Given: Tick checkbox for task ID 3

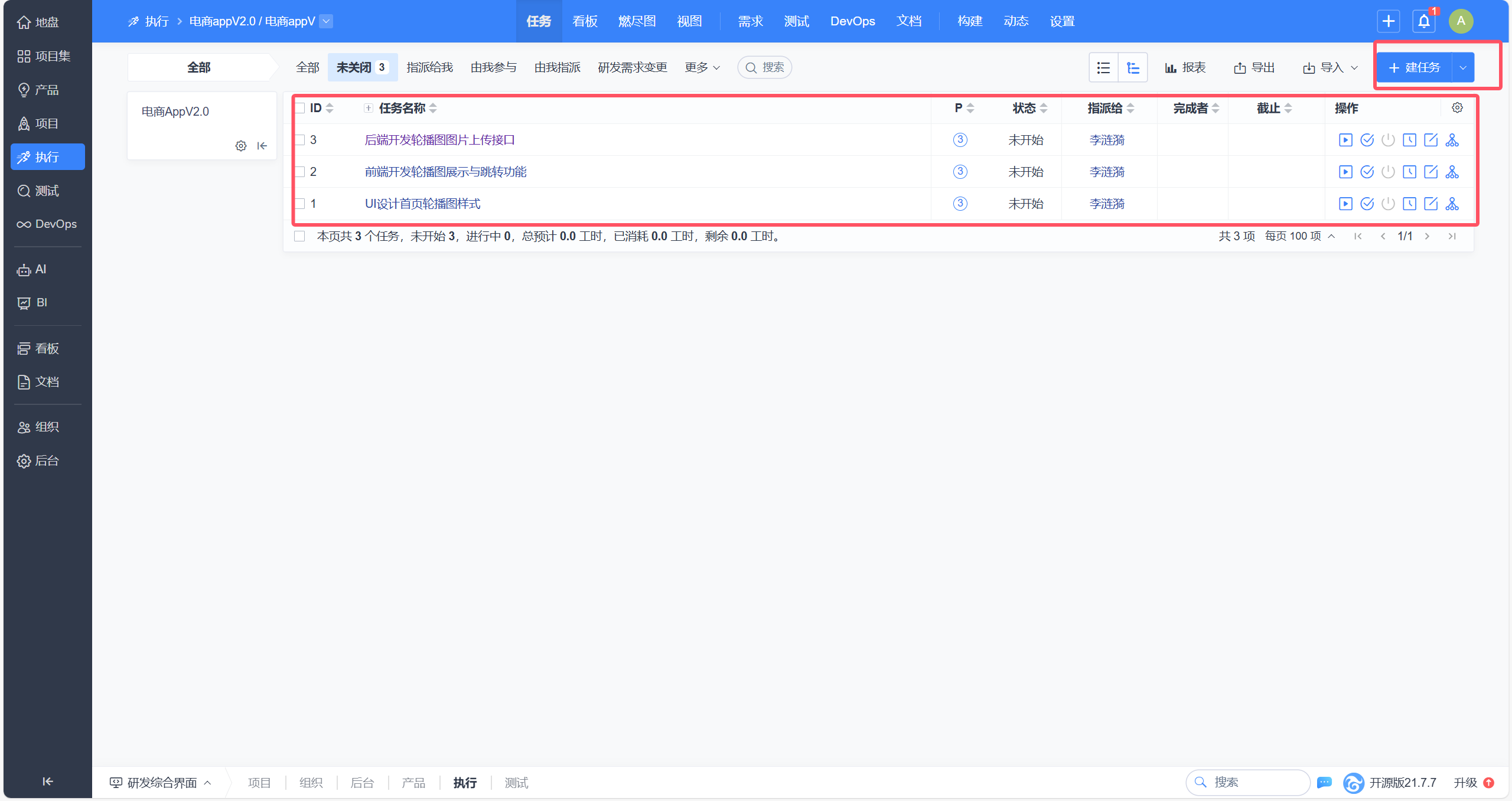Looking at the screenshot, I should (300, 140).
